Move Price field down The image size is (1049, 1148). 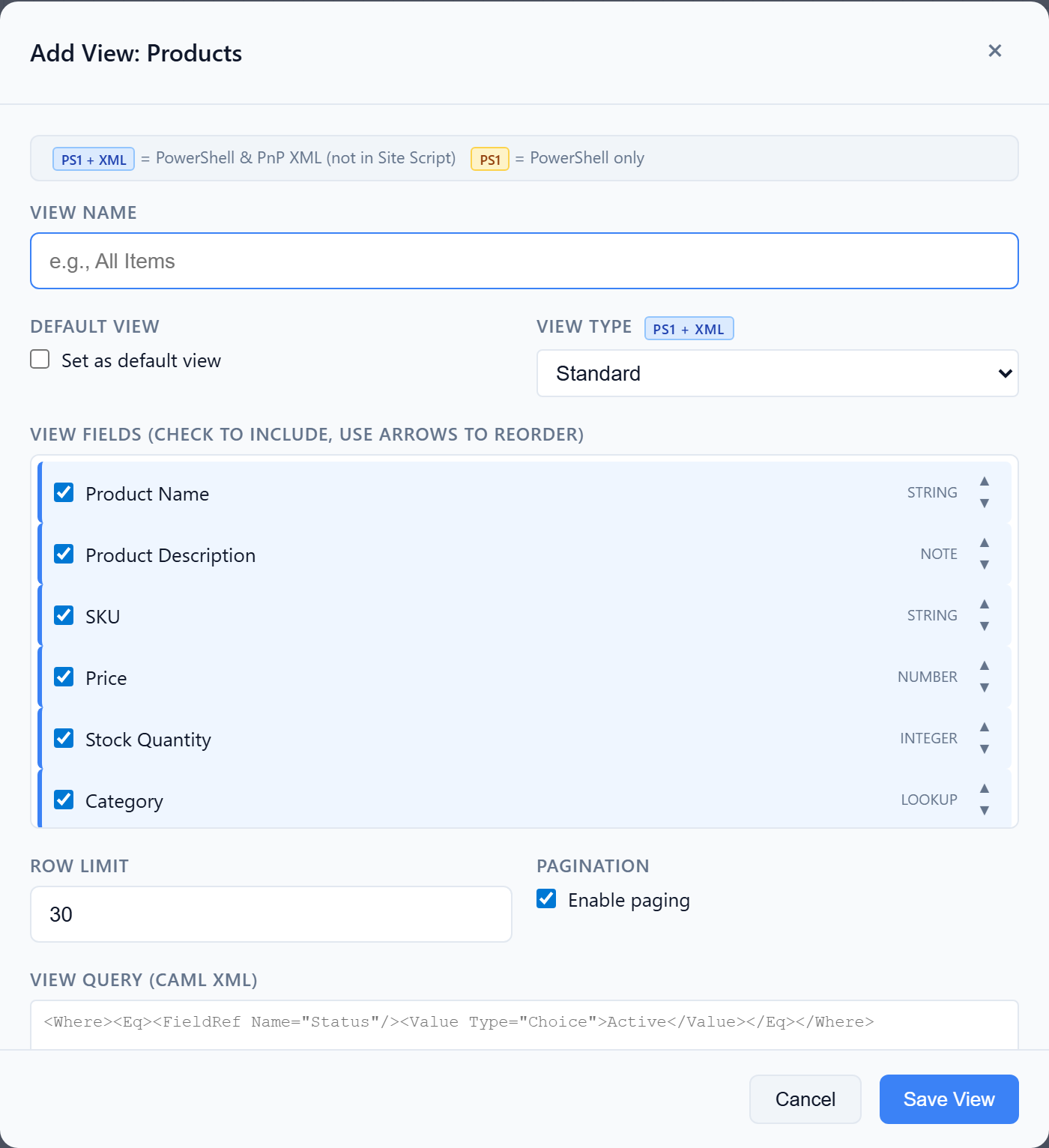tap(985, 687)
